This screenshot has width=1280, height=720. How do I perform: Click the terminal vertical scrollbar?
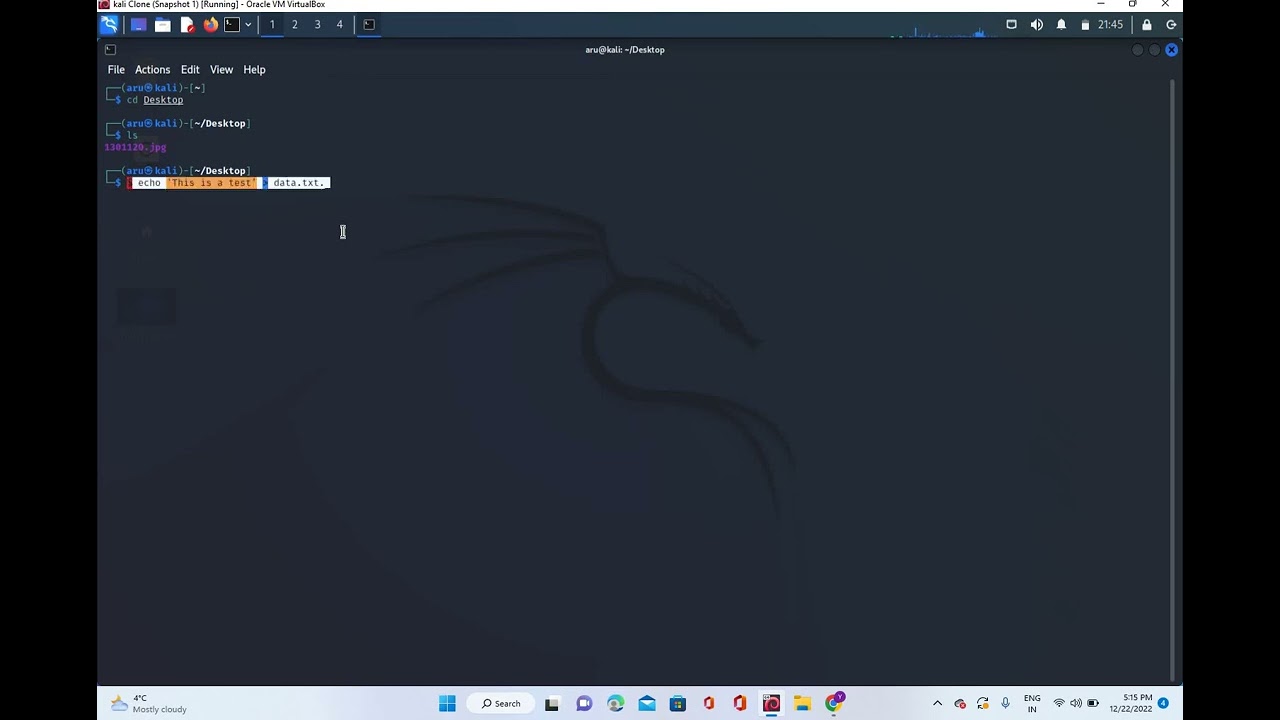[1174, 380]
